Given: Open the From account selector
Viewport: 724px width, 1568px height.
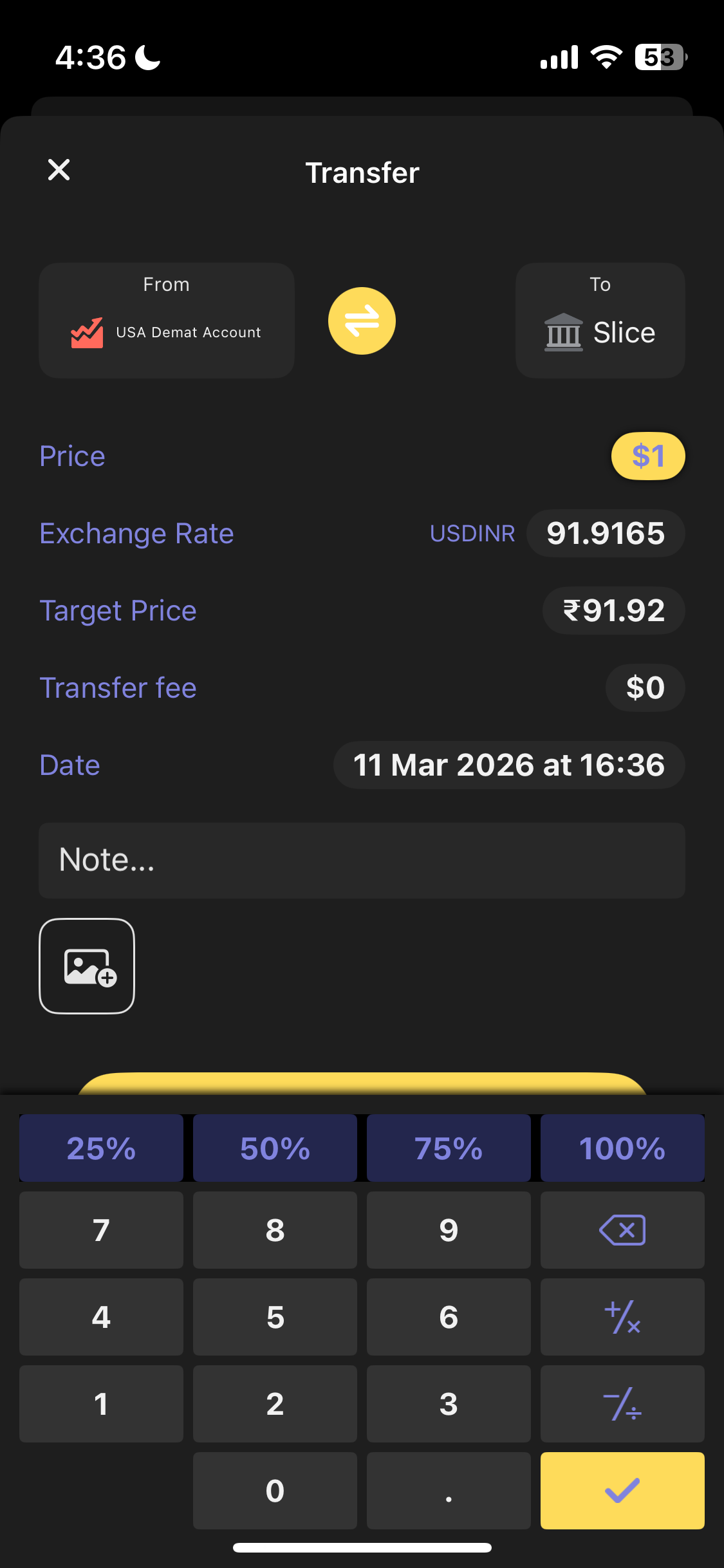Looking at the screenshot, I should (167, 321).
